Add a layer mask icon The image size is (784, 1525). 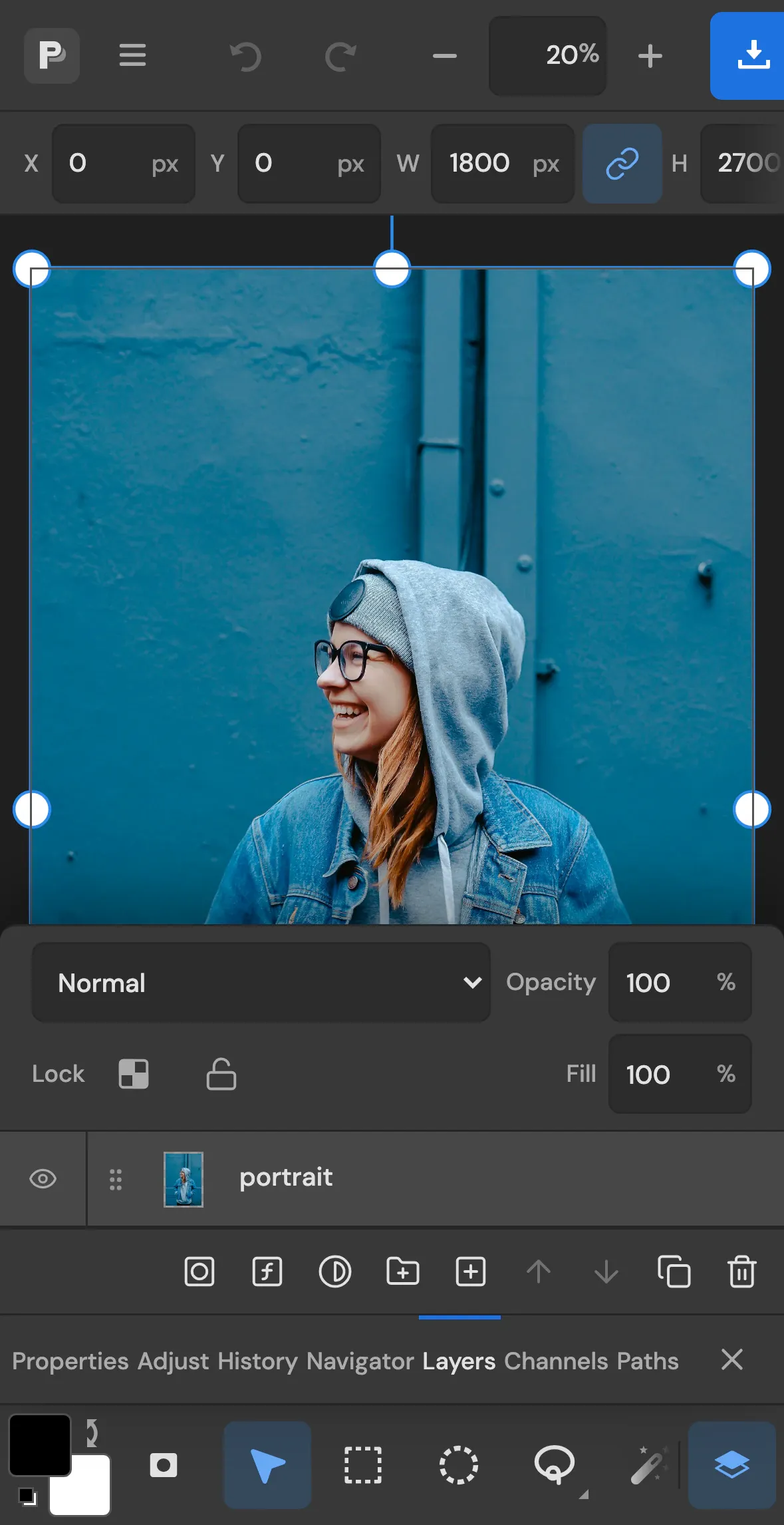coord(199,1271)
